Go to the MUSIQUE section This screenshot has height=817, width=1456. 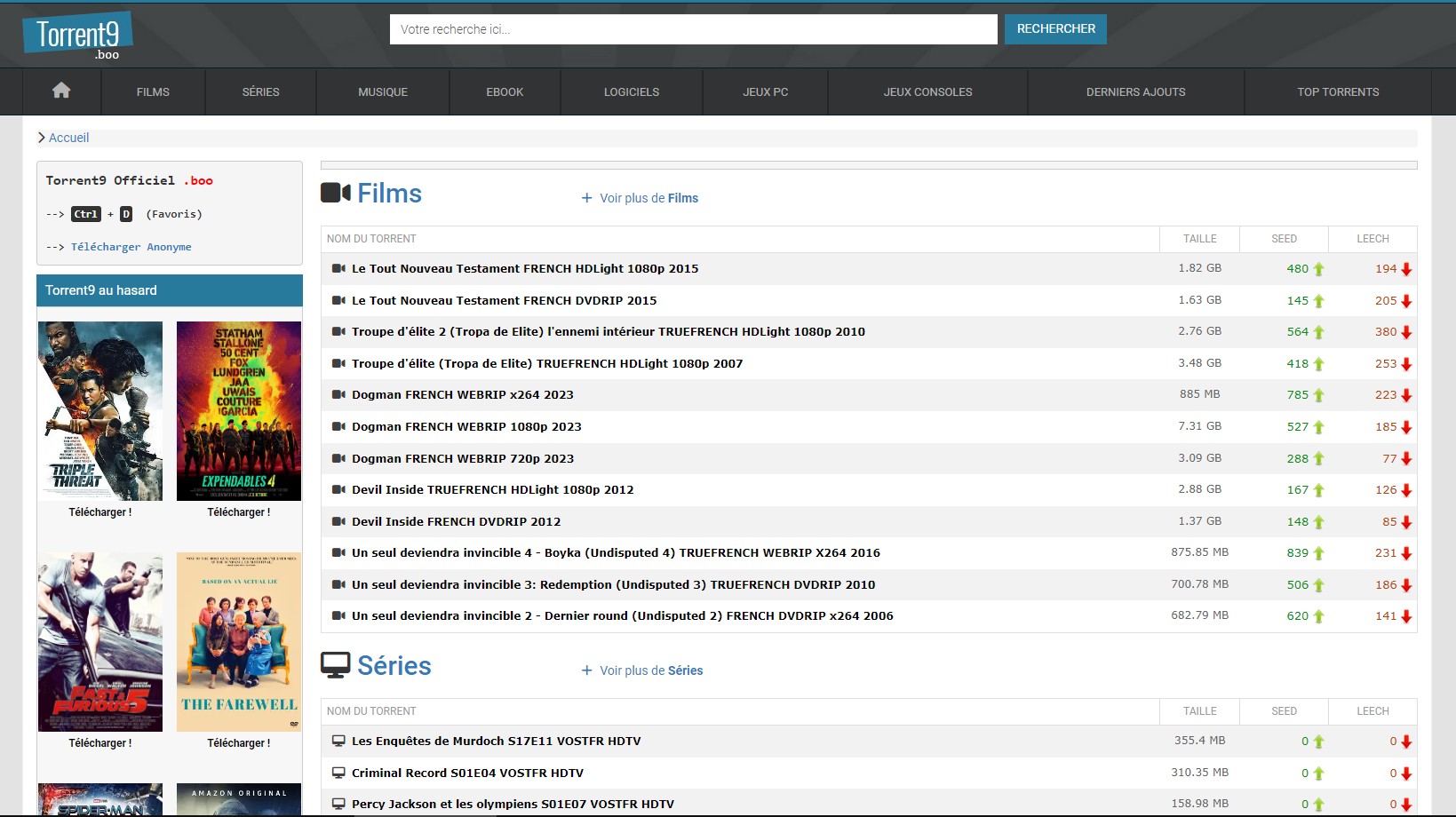383,91
